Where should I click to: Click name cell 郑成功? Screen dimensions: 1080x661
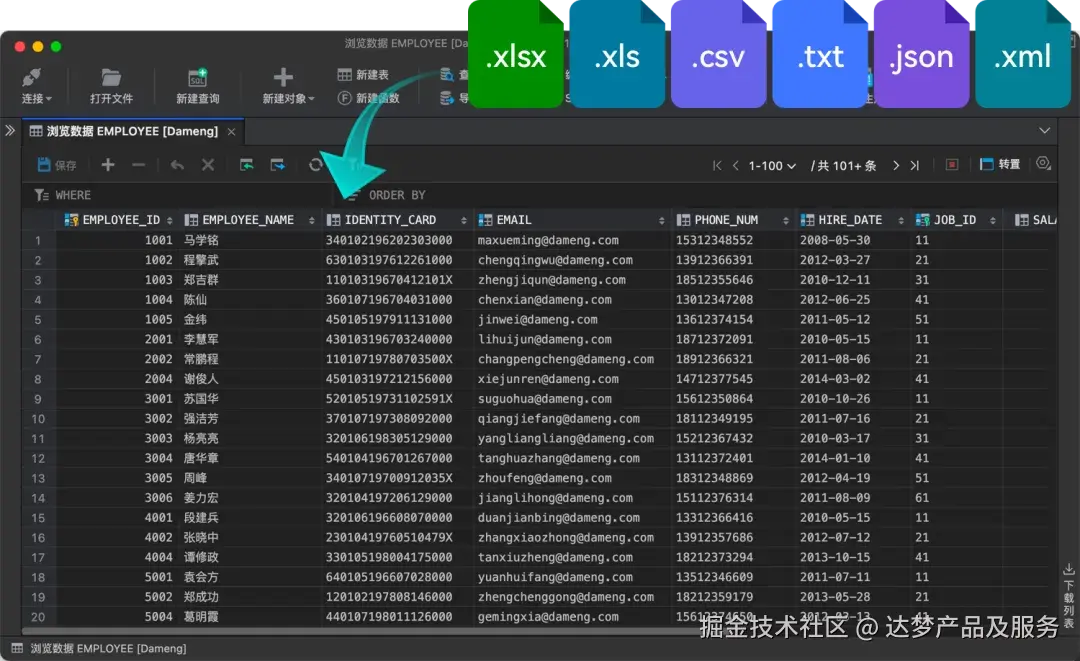click(x=200, y=598)
